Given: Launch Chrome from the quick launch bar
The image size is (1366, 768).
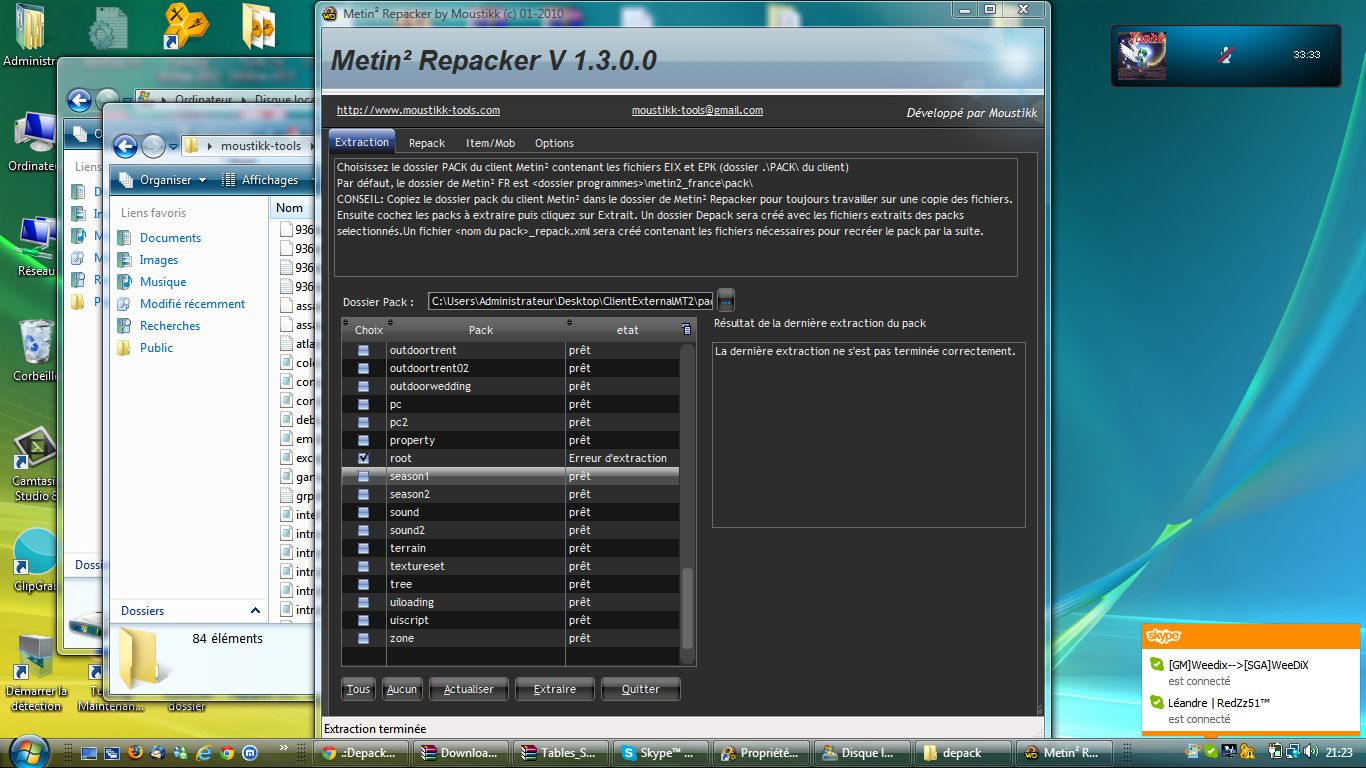Looking at the screenshot, I should click(227, 752).
